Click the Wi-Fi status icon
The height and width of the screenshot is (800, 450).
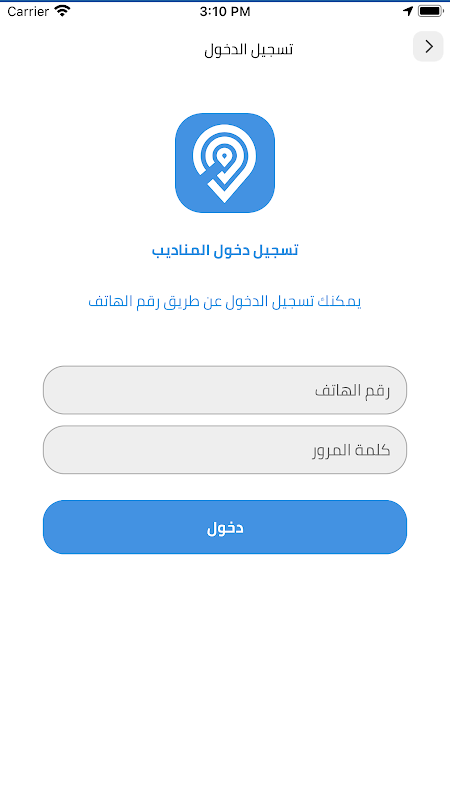coord(62,11)
